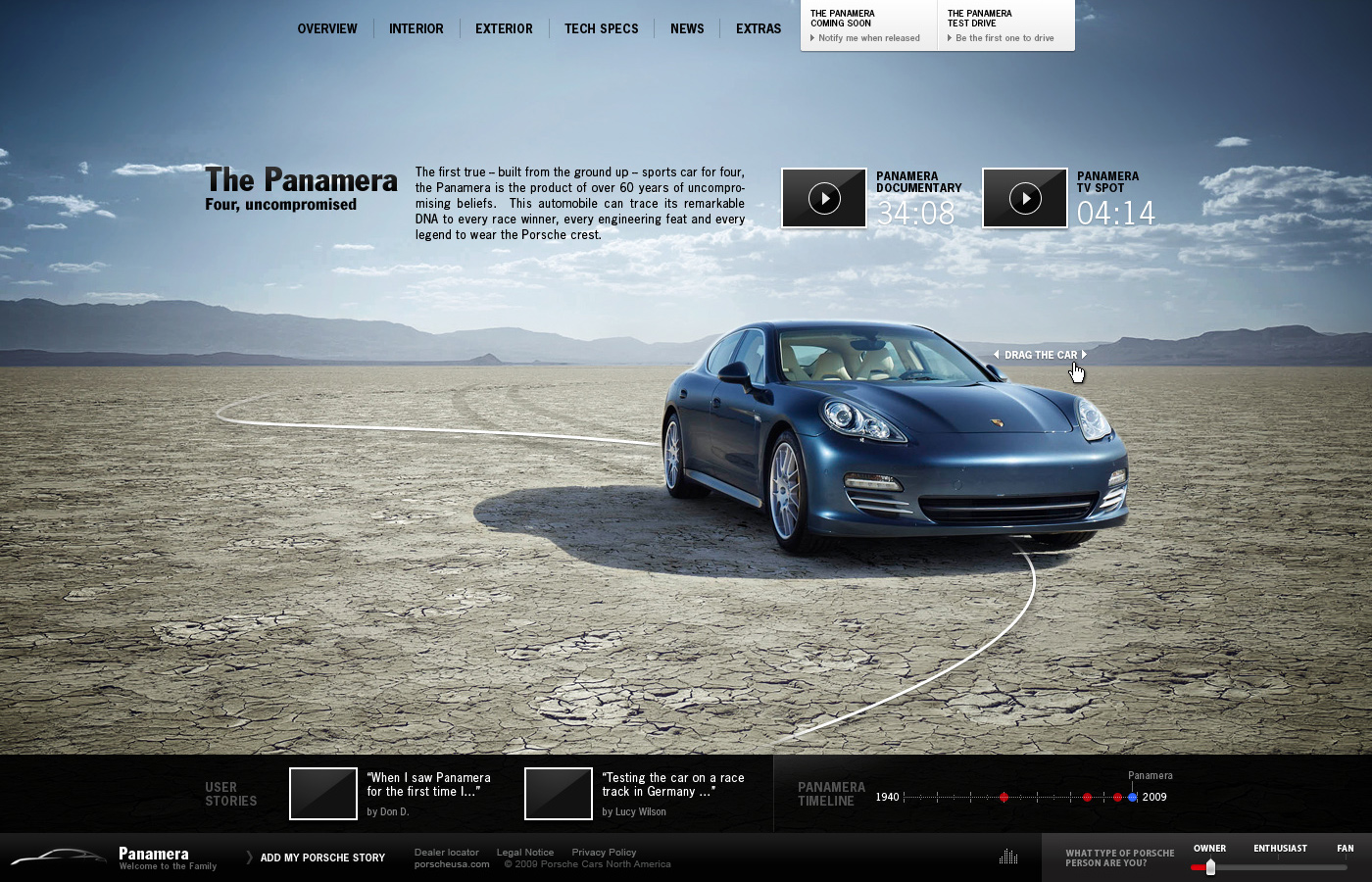Play the Panamera Documentary video
This screenshot has height=882, width=1372.
click(824, 198)
